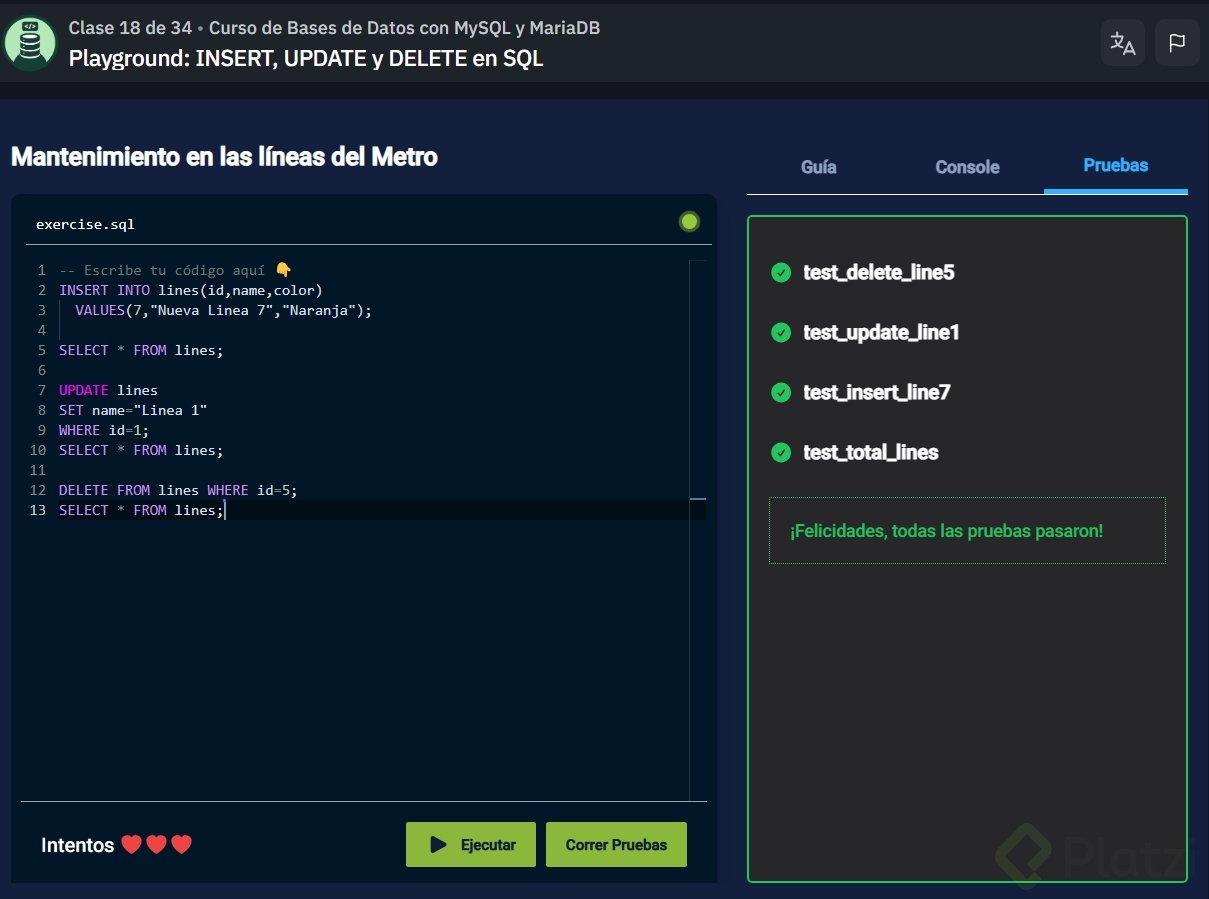1209x899 pixels.
Task: Click the test_update_line1 result label
Action: coord(881,332)
